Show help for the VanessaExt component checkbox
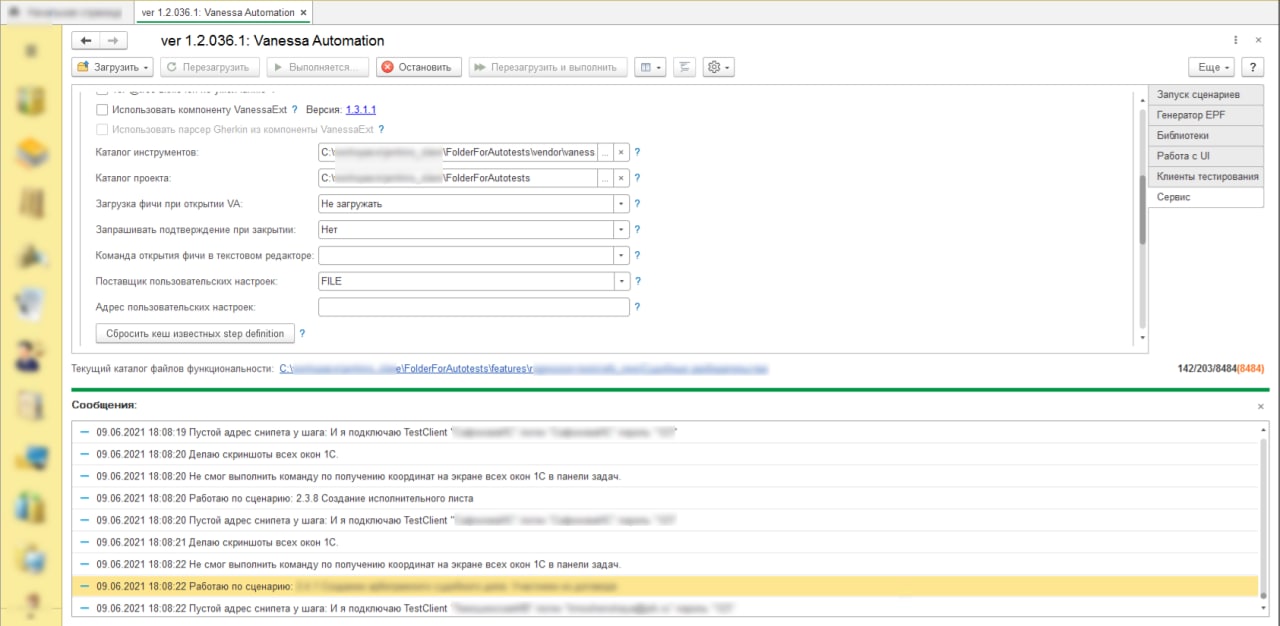The image size is (1280, 626). tap(295, 110)
